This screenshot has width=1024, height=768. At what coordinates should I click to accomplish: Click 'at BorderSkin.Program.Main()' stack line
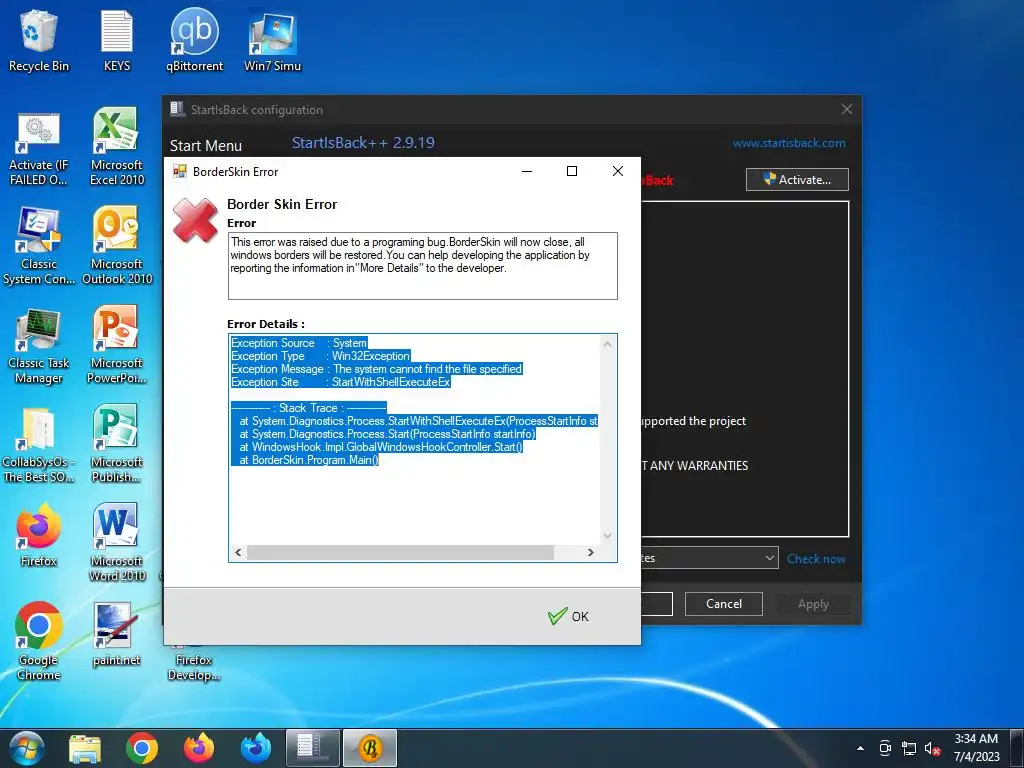305,460
